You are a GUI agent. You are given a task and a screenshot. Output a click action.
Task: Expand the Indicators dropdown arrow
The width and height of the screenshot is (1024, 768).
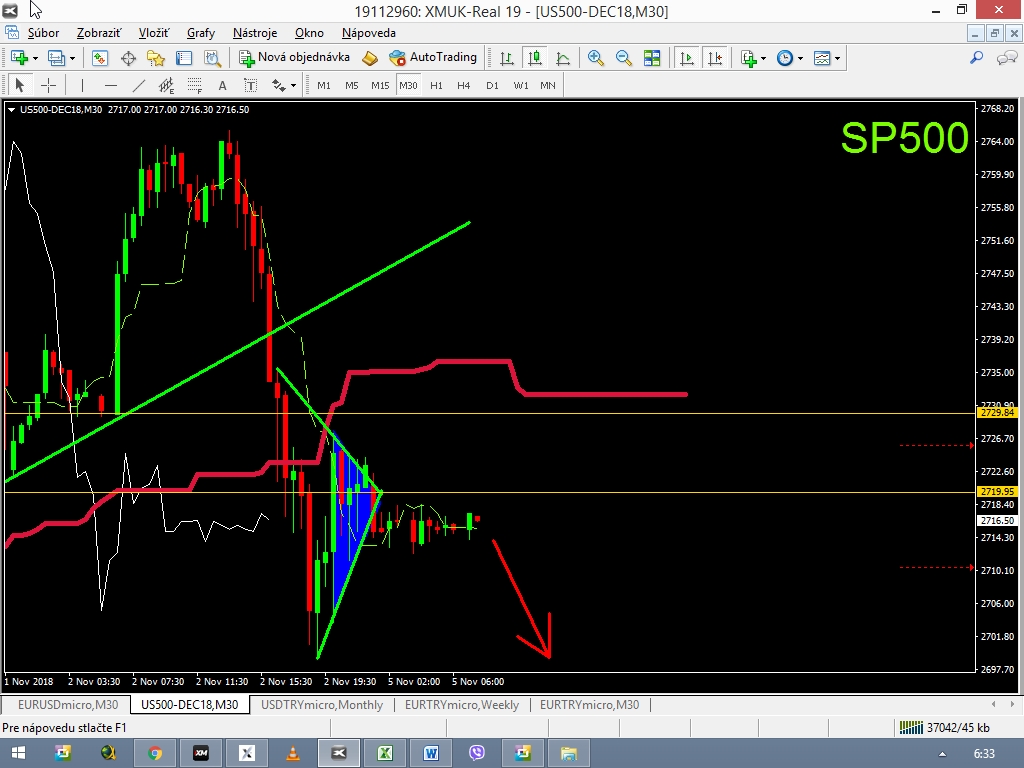click(763, 58)
